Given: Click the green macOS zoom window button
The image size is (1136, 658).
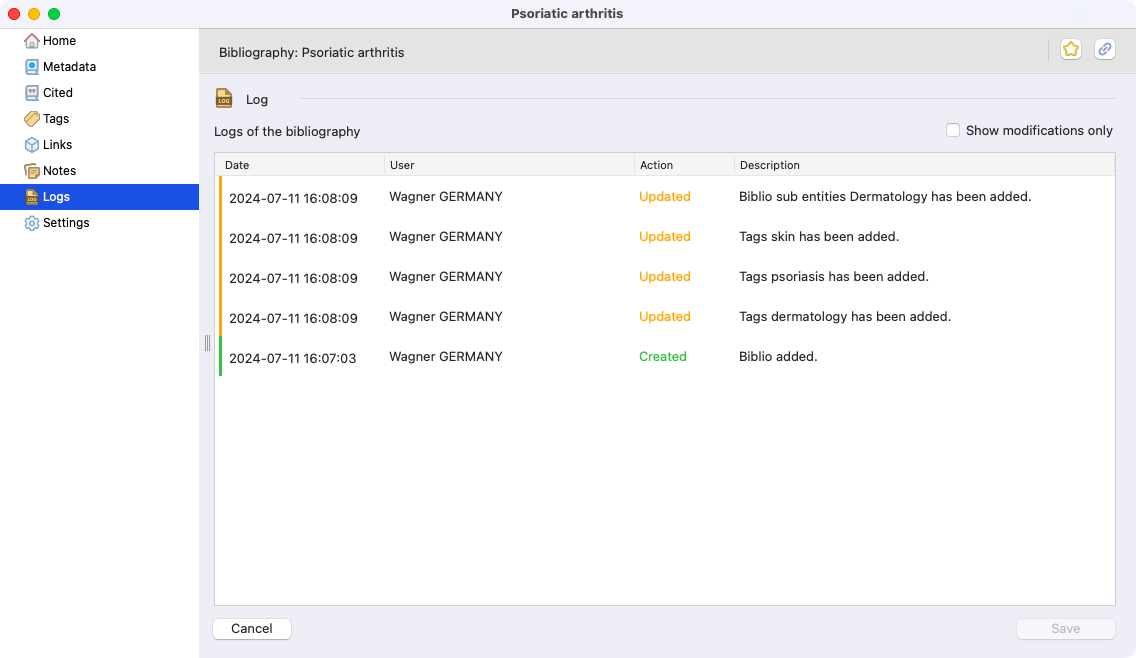Looking at the screenshot, I should pos(54,14).
